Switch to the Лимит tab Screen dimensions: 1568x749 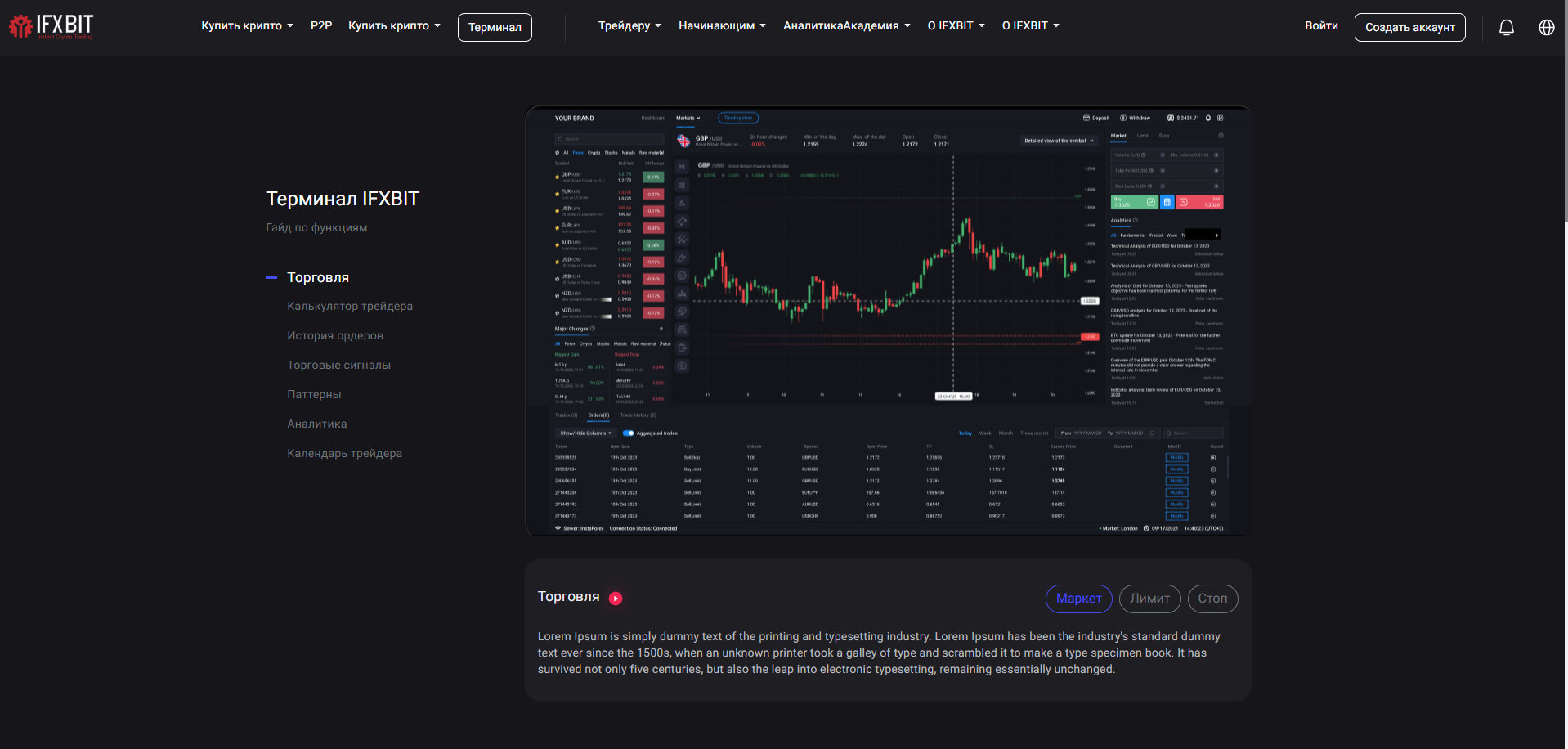click(1149, 599)
